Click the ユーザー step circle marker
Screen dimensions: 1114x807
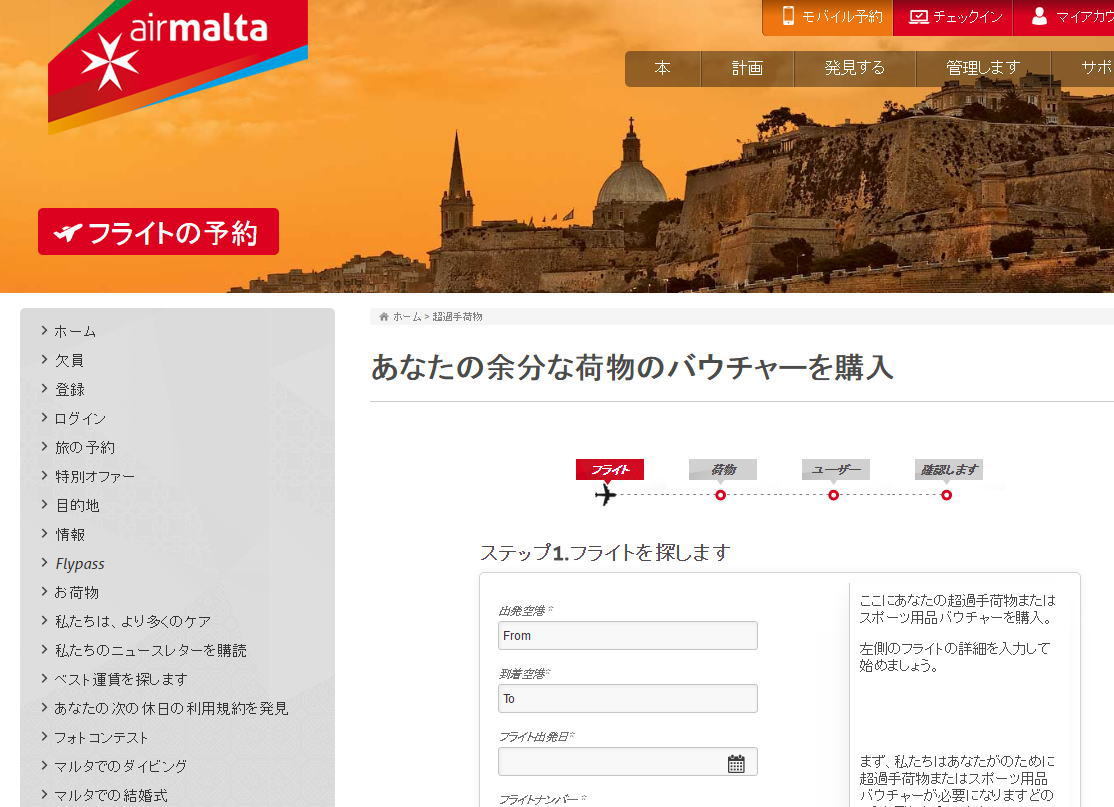833,495
